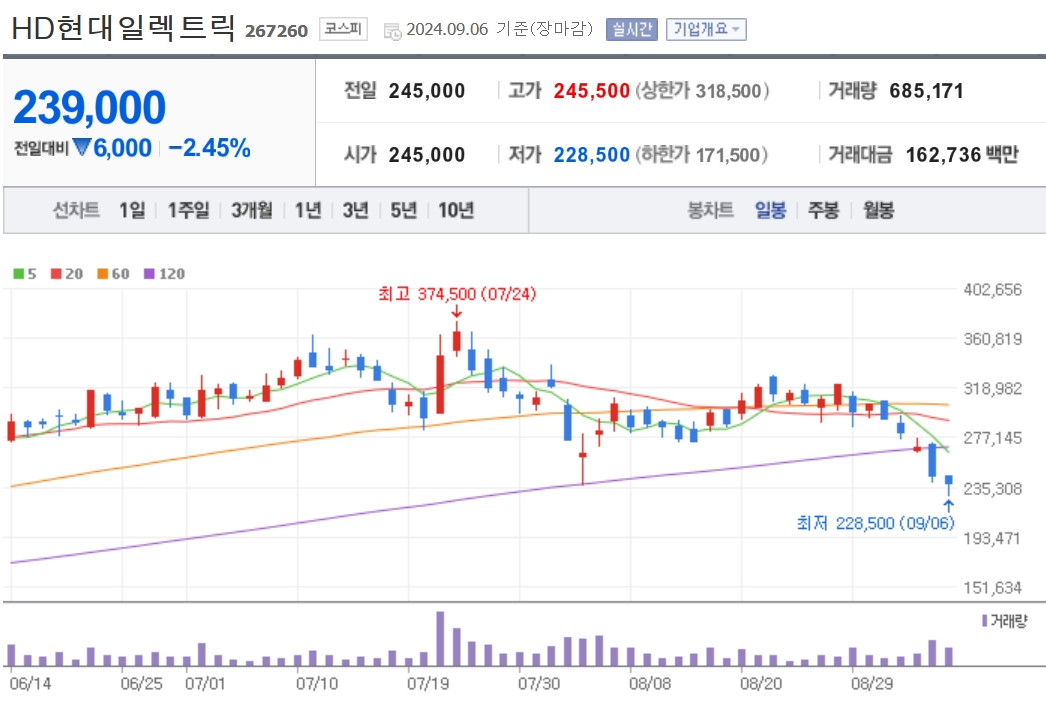Screen dimensions: 1046x701
Task: Click the 07/24 high candlestick
Action: pos(457,339)
